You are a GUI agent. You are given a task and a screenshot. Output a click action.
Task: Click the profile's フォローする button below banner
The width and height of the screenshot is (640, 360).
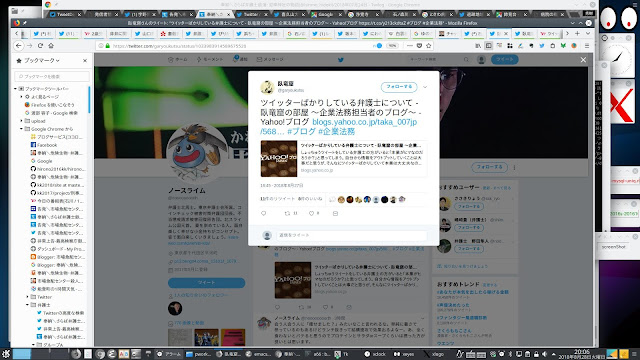coord(489,167)
